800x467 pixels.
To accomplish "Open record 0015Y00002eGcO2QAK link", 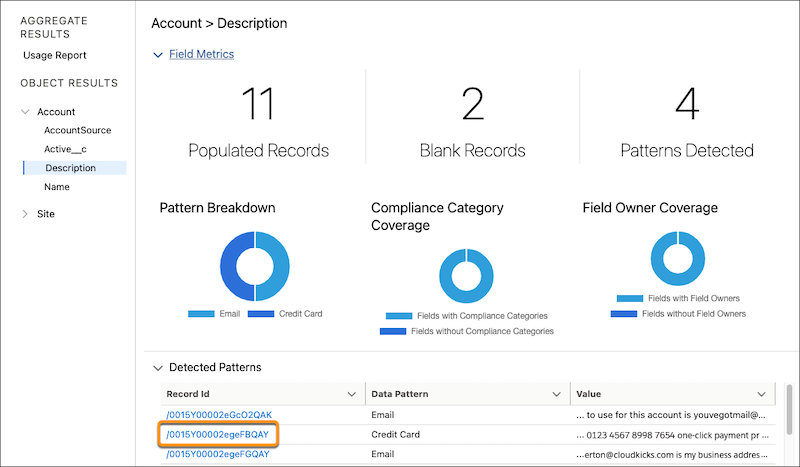I will [219, 415].
